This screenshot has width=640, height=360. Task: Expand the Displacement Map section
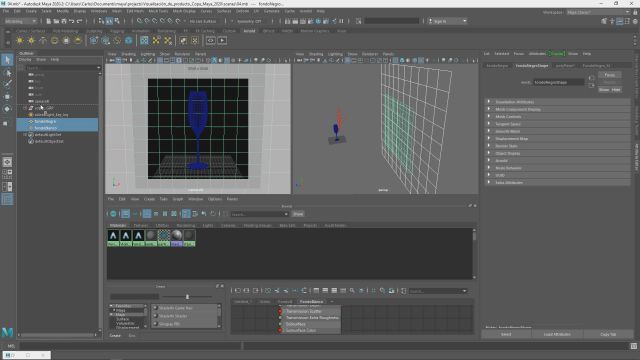[x=557, y=138]
